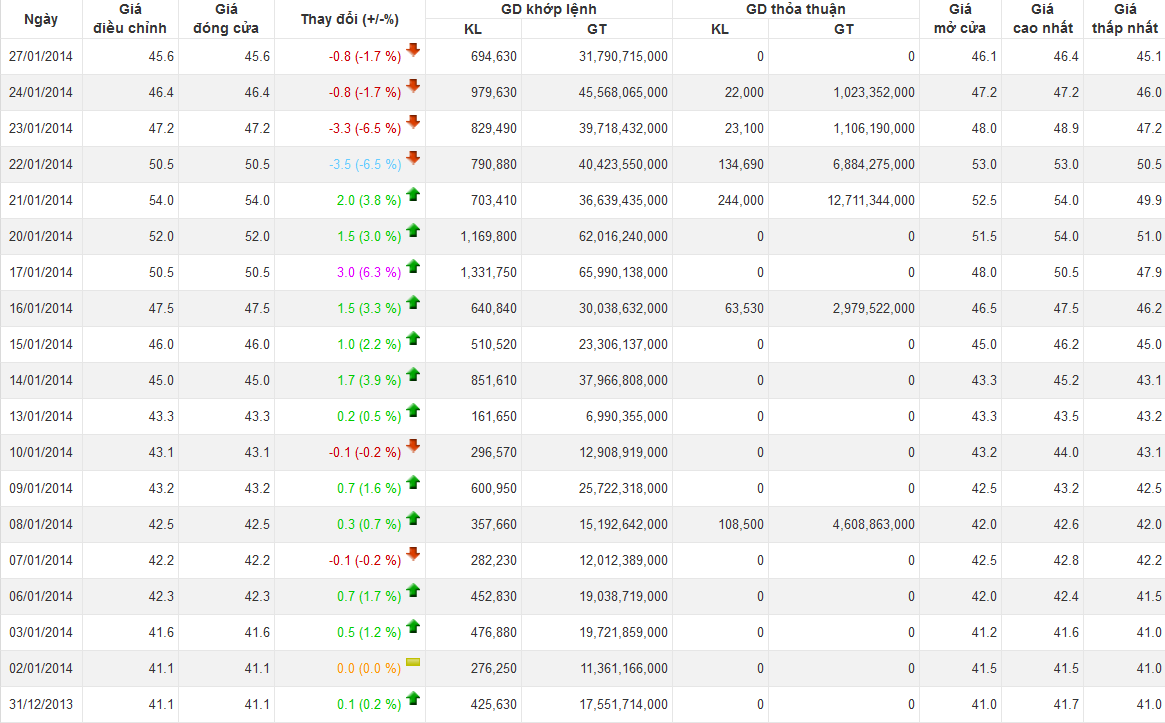Image resolution: width=1165 pixels, height=723 pixels.
Task: Select the 20/01/2014 date cell
Action: coord(41,237)
